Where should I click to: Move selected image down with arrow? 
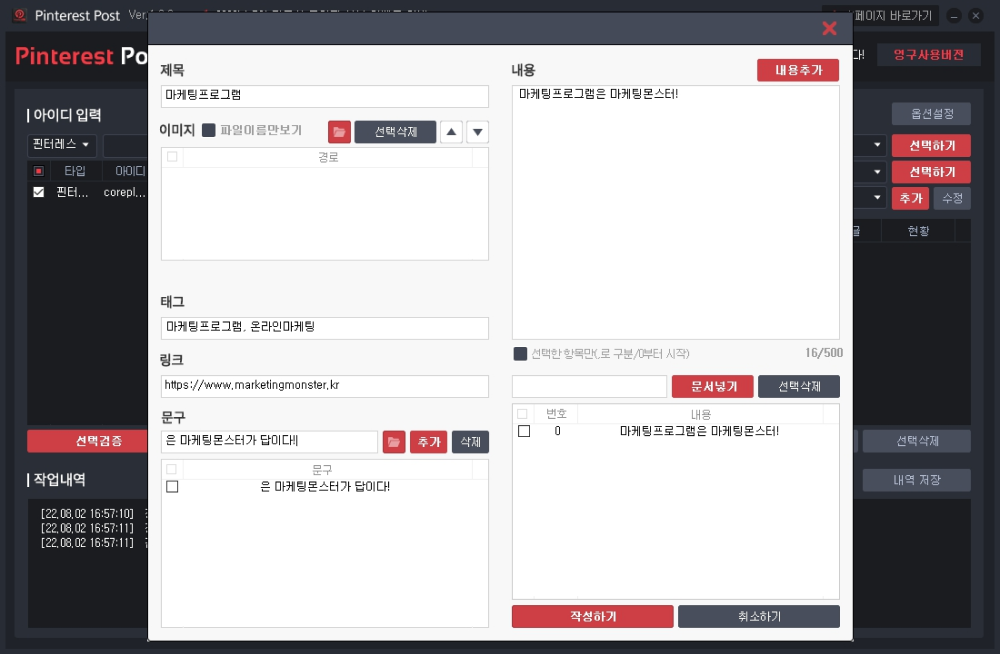click(478, 132)
